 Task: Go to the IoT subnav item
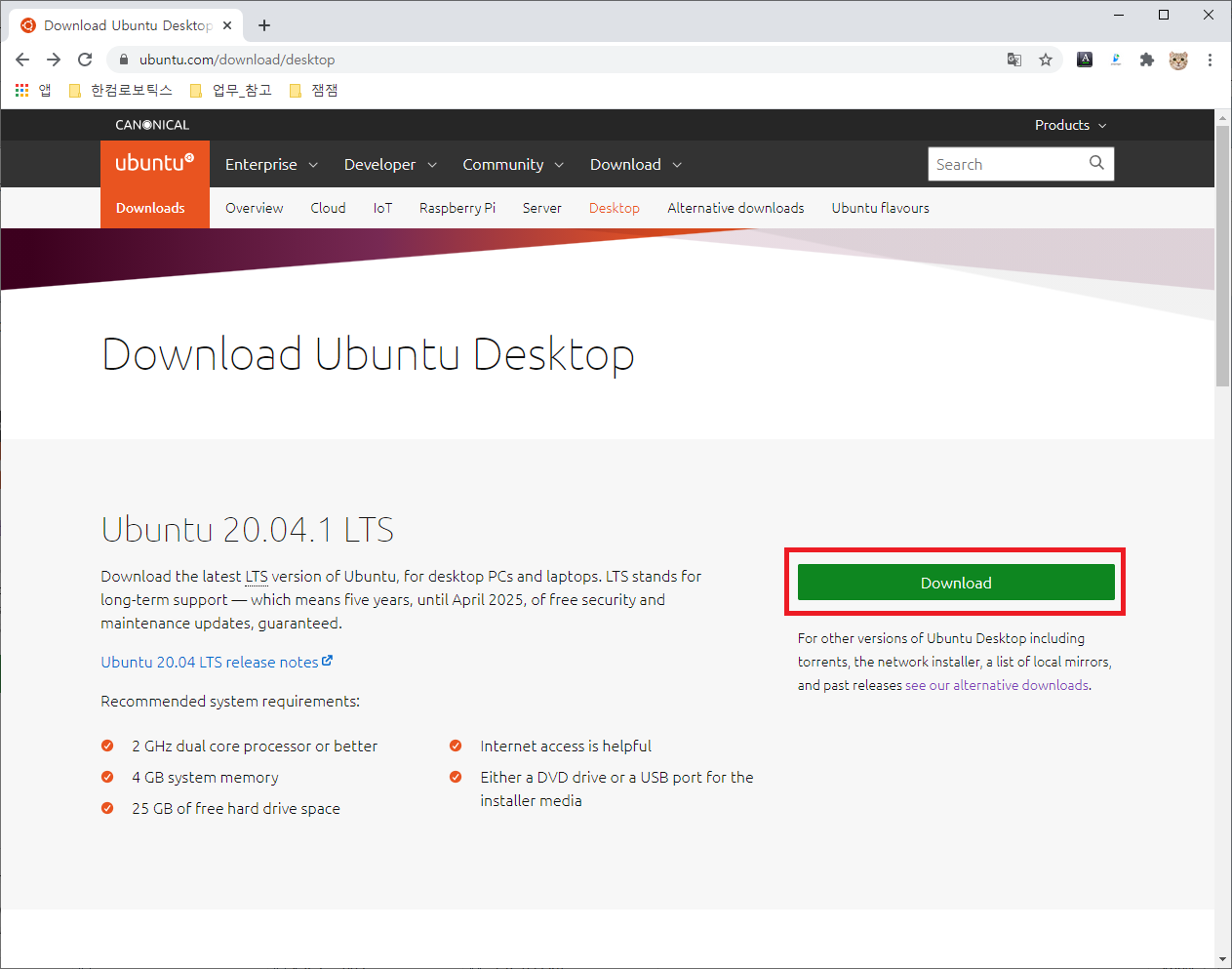pos(382,208)
